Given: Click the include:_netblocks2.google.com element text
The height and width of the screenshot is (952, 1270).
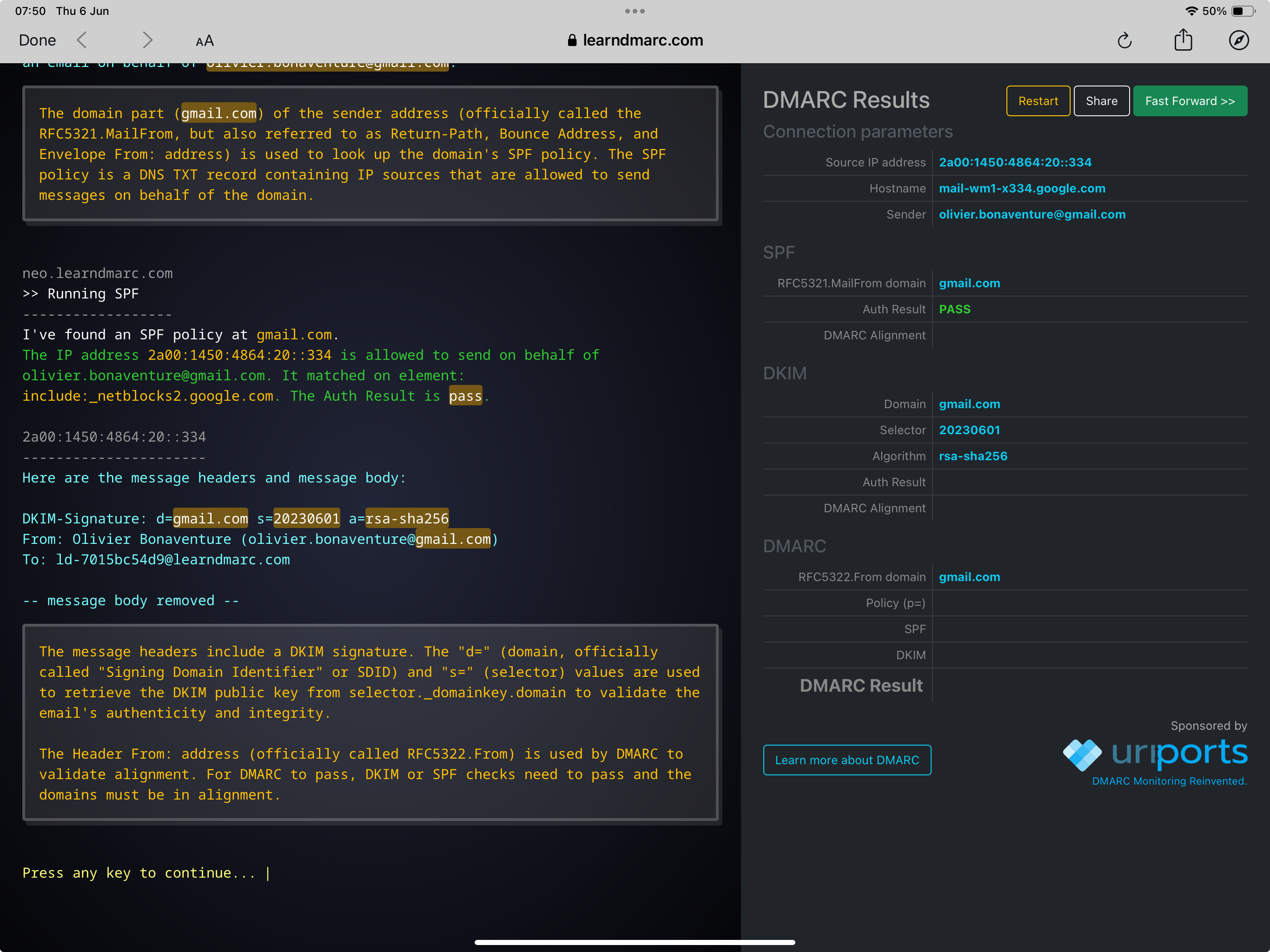Looking at the screenshot, I should pos(148,396).
